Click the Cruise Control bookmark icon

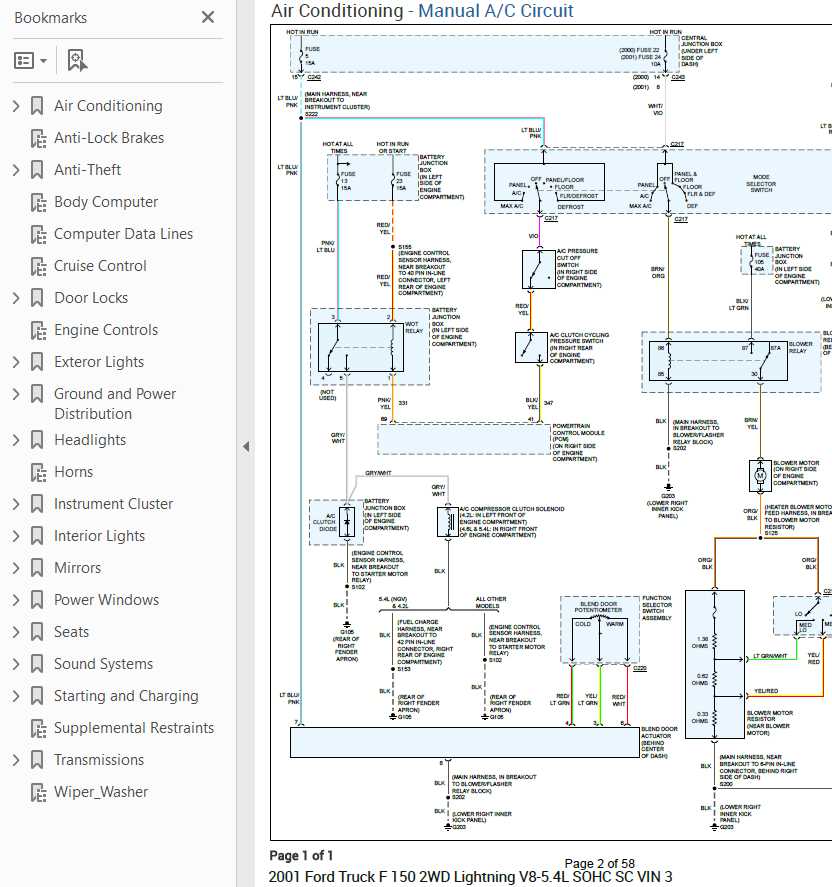(x=38, y=266)
